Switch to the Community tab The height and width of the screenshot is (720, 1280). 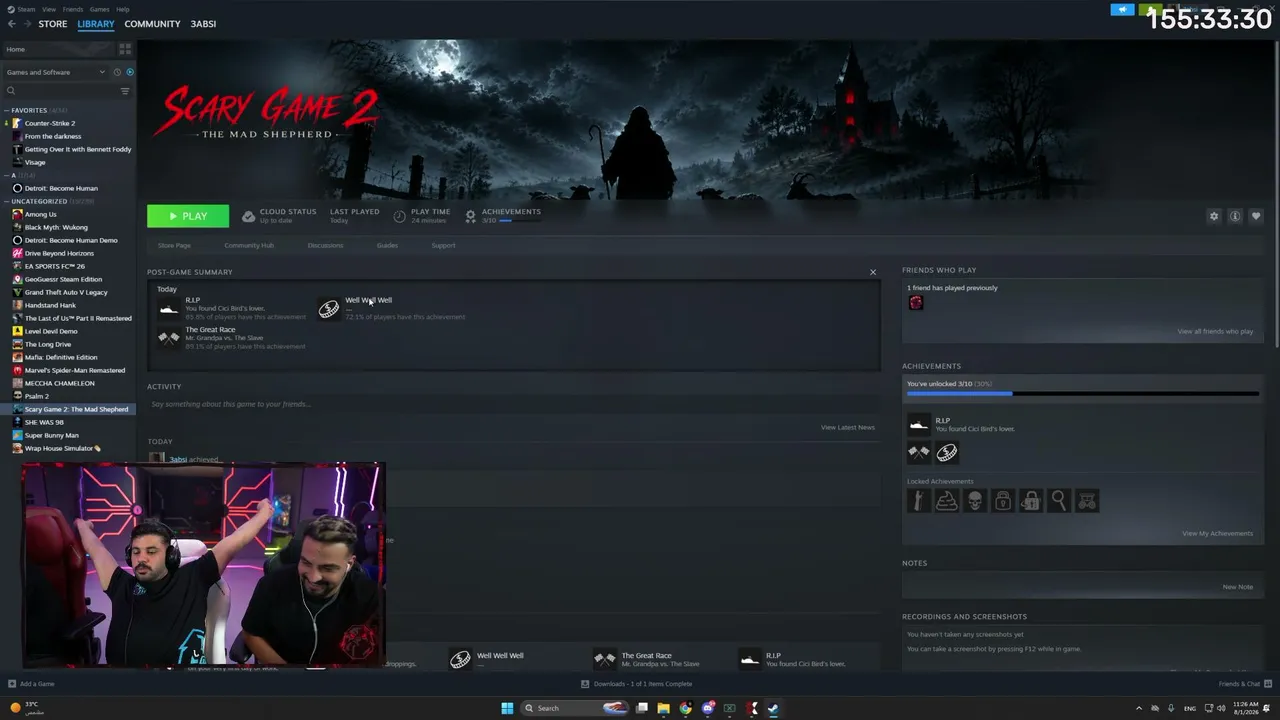pos(152,24)
